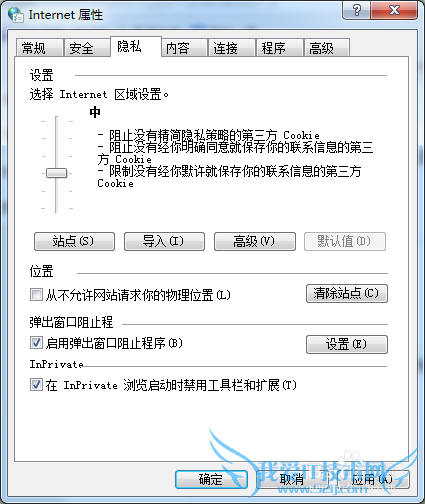Image resolution: width=425 pixels, height=504 pixels.
Task: Click the Internet Properties globe icon
Action: tap(16, 14)
